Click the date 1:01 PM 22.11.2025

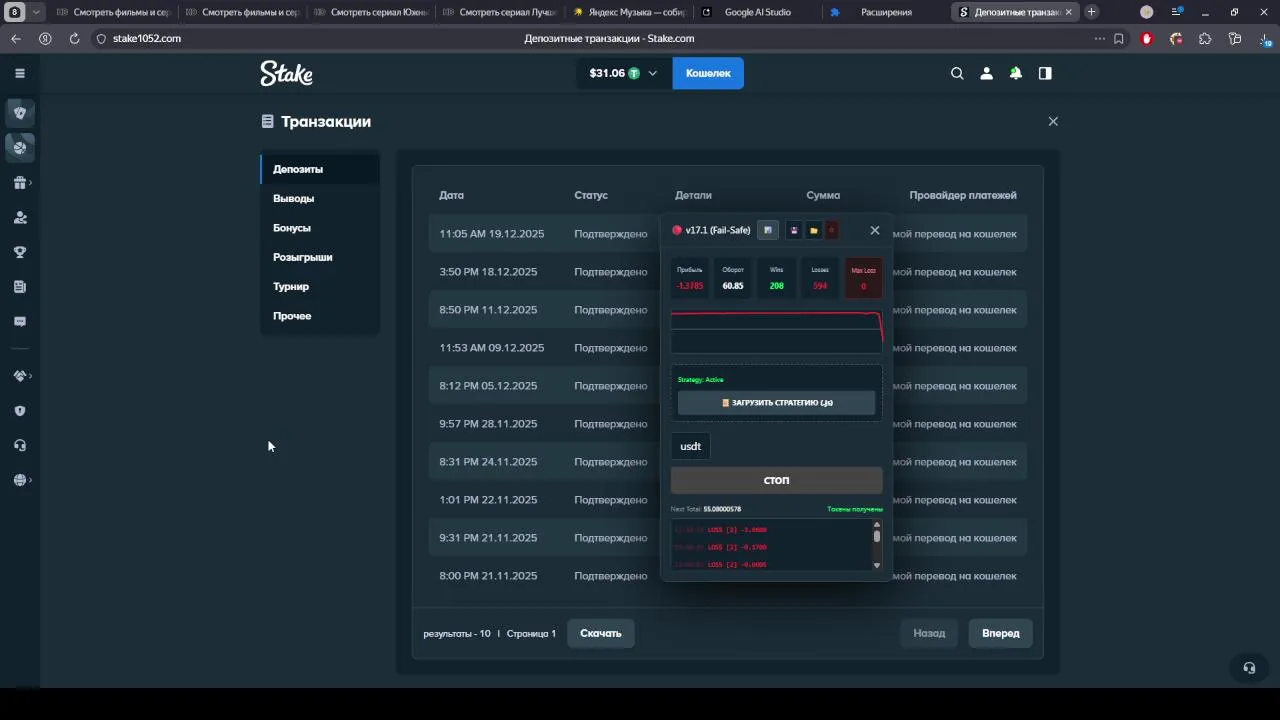(488, 500)
